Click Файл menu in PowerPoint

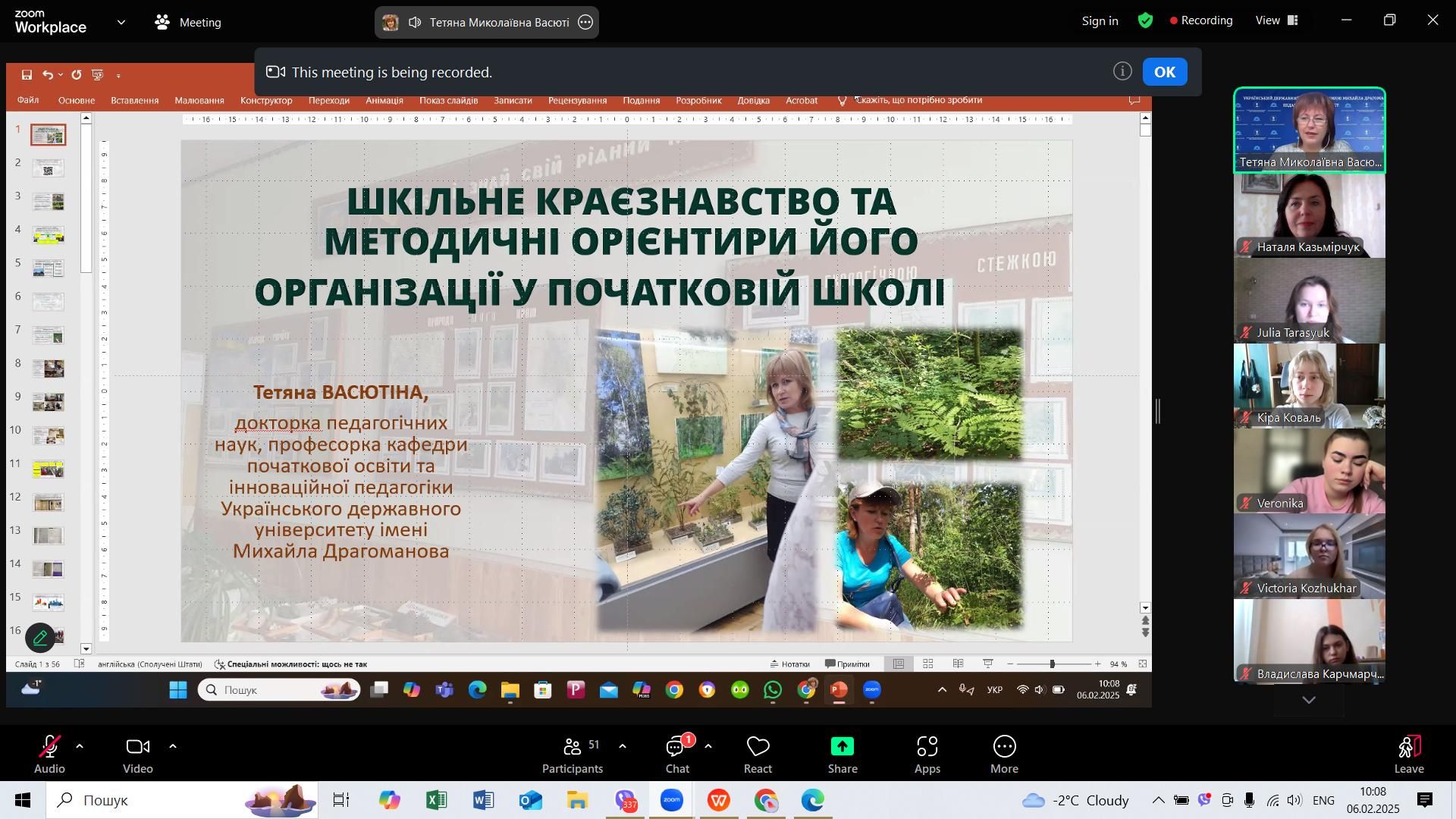point(28,101)
